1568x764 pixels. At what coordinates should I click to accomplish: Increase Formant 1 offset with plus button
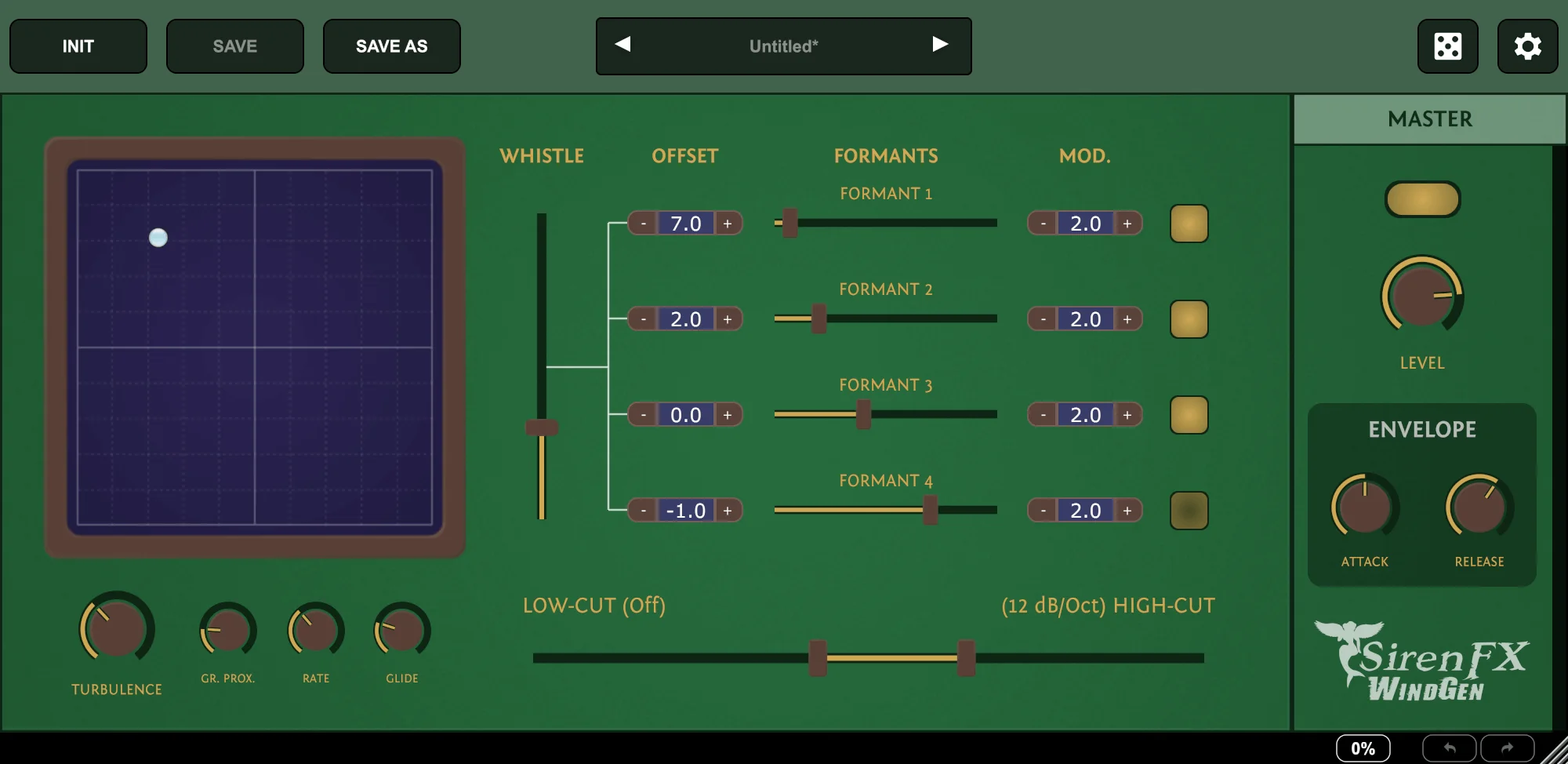[728, 224]
